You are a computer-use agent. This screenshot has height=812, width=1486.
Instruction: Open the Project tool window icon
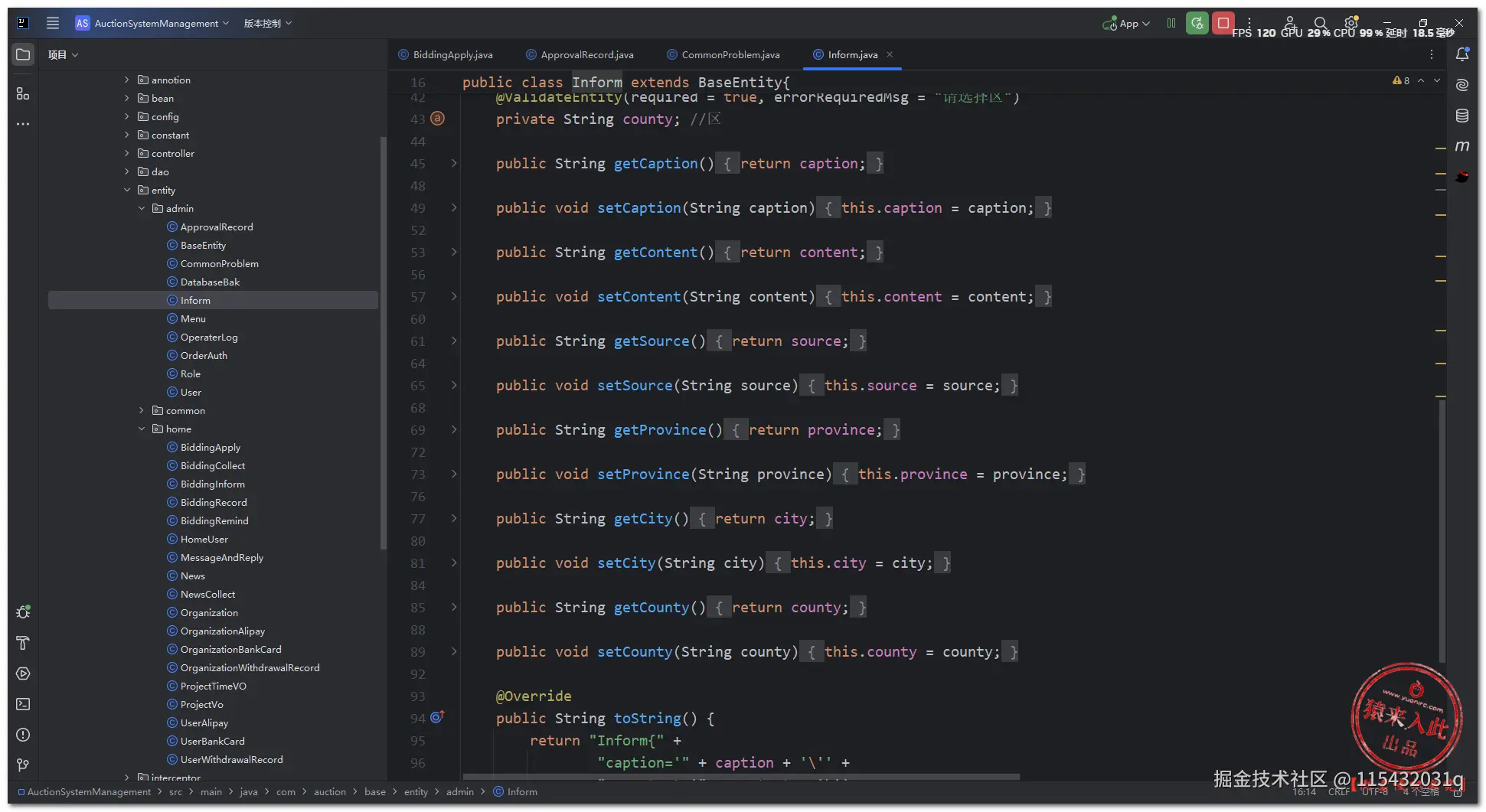pos(23,54)
